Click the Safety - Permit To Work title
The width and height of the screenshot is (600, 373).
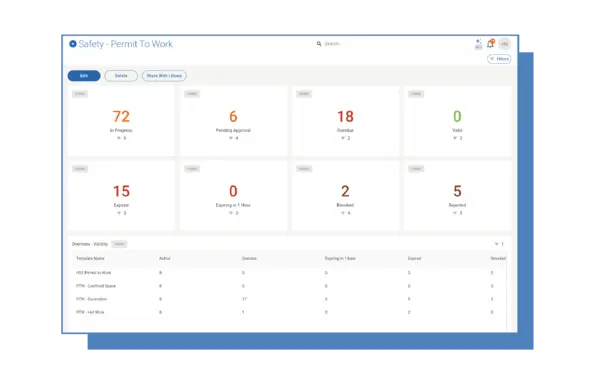pyautogui.click(x=126, y=44)
